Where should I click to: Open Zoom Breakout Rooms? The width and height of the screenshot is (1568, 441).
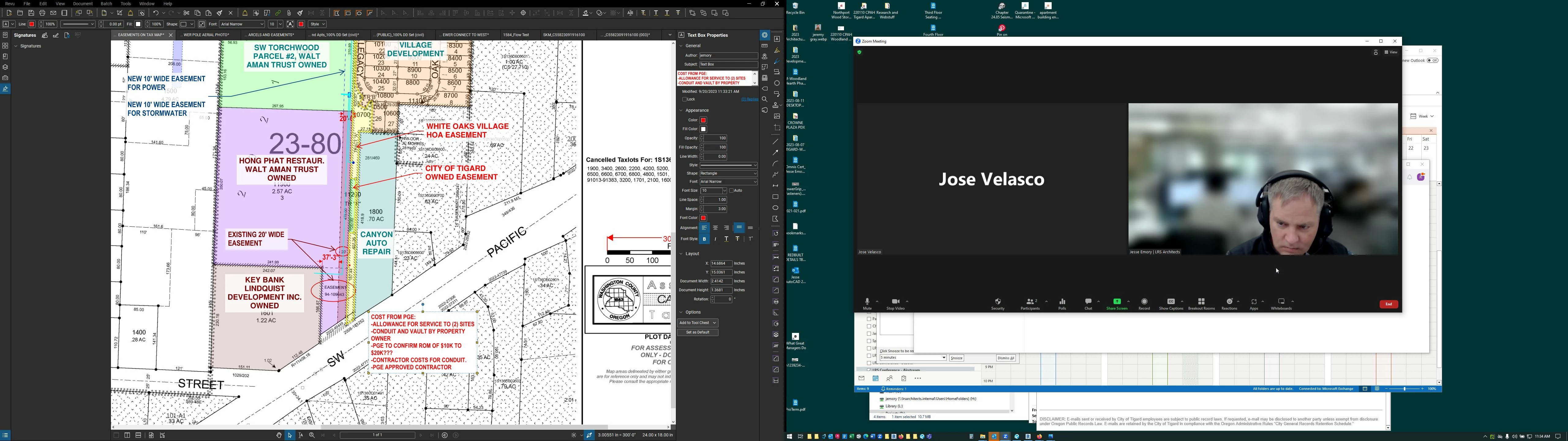click(x=1201, y=302)
